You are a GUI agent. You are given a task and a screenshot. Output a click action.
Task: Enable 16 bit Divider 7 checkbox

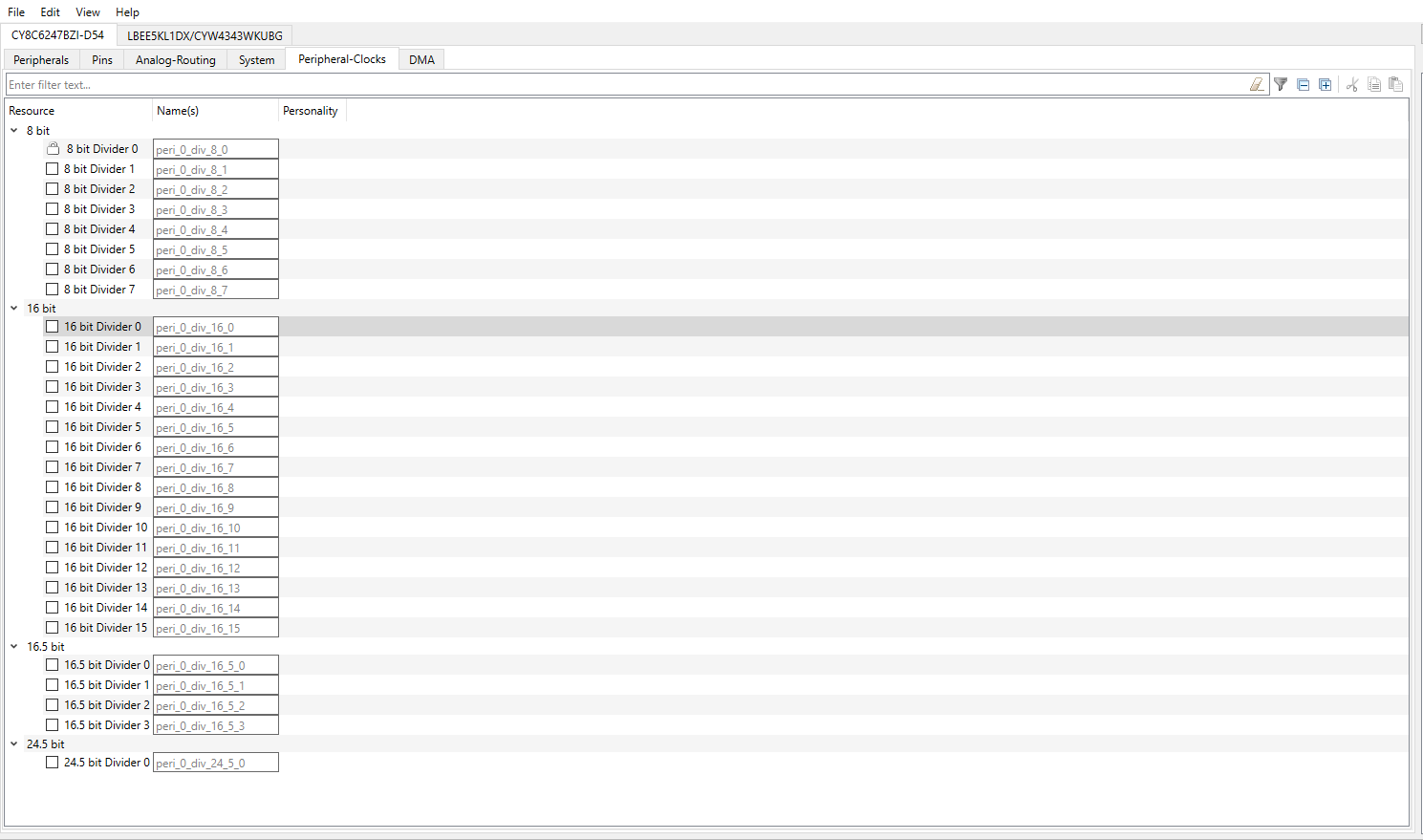pos(53,466)
